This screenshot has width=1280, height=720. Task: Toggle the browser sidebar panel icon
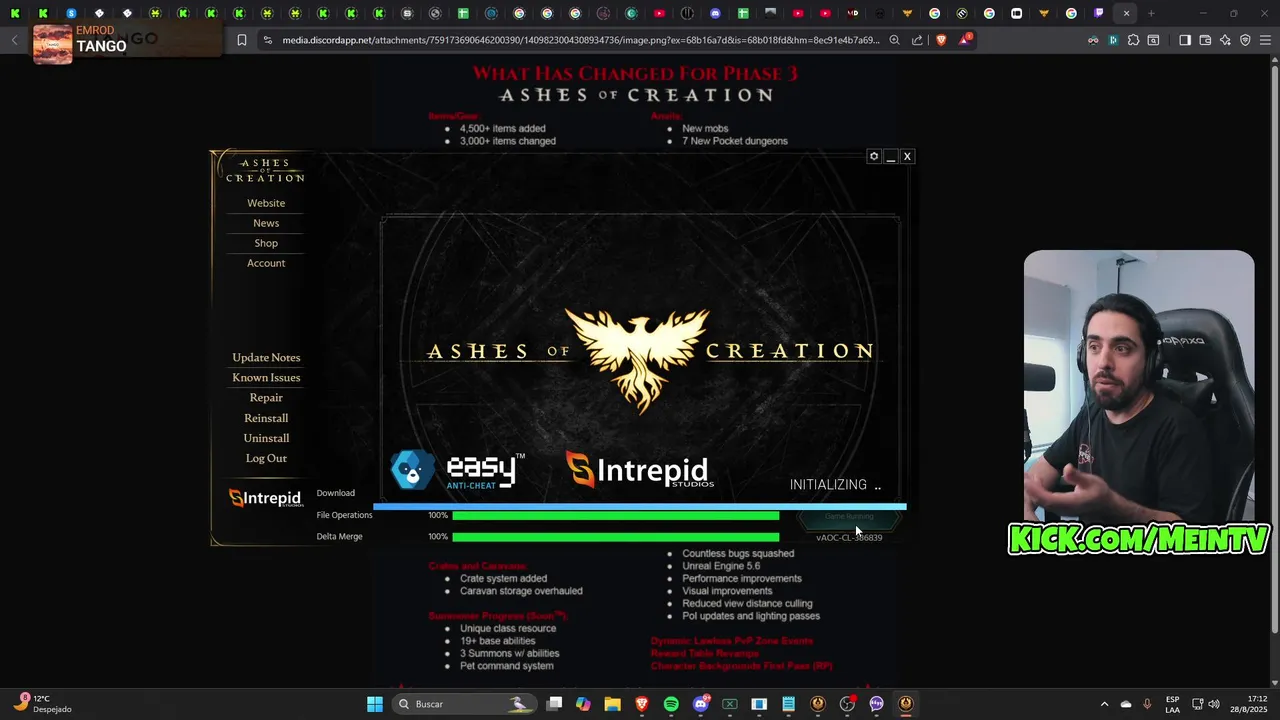point(1185,40)
